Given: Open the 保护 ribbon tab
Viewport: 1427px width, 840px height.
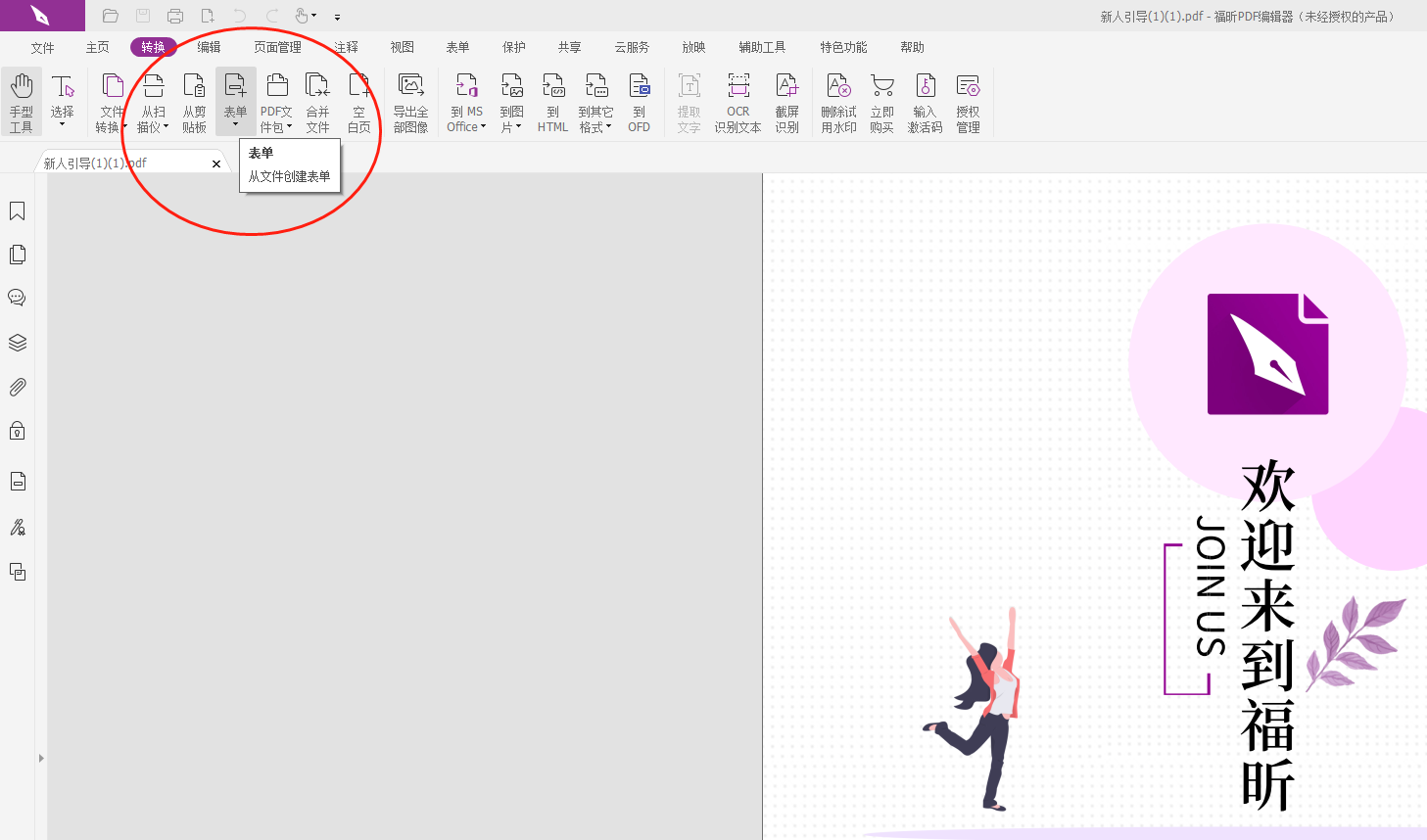Looking at the screenshot, I should (513, 47).
